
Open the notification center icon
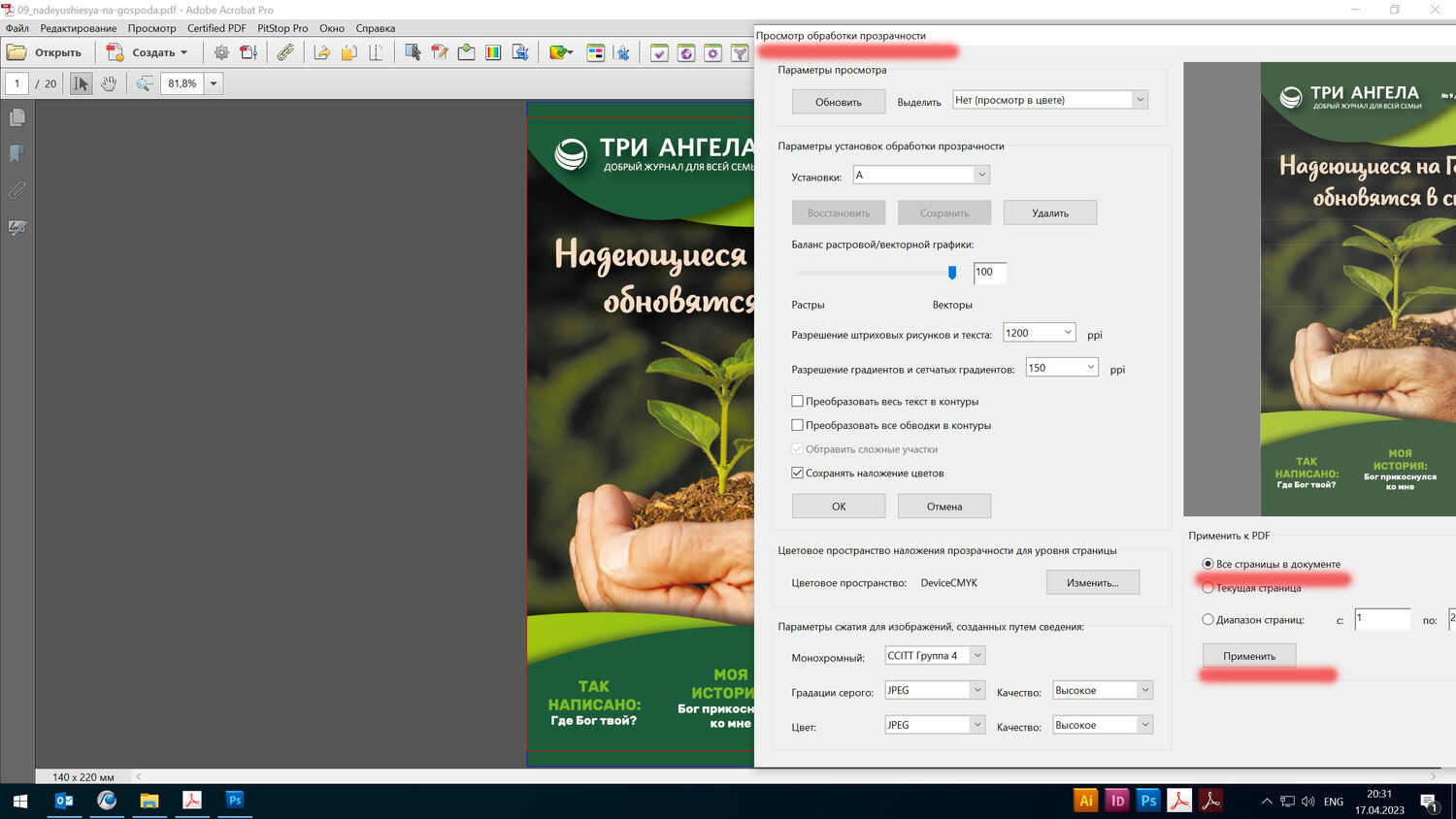click(x=1429, y=802)
